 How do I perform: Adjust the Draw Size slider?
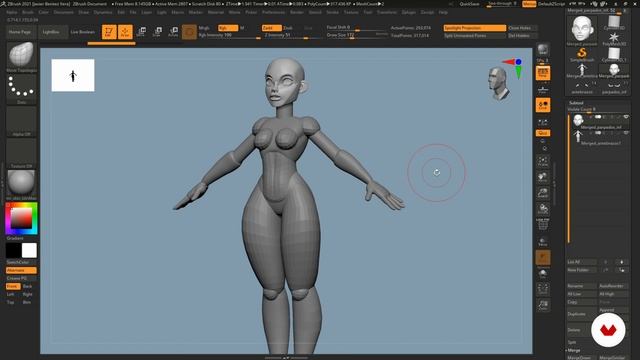coord(357,36)
